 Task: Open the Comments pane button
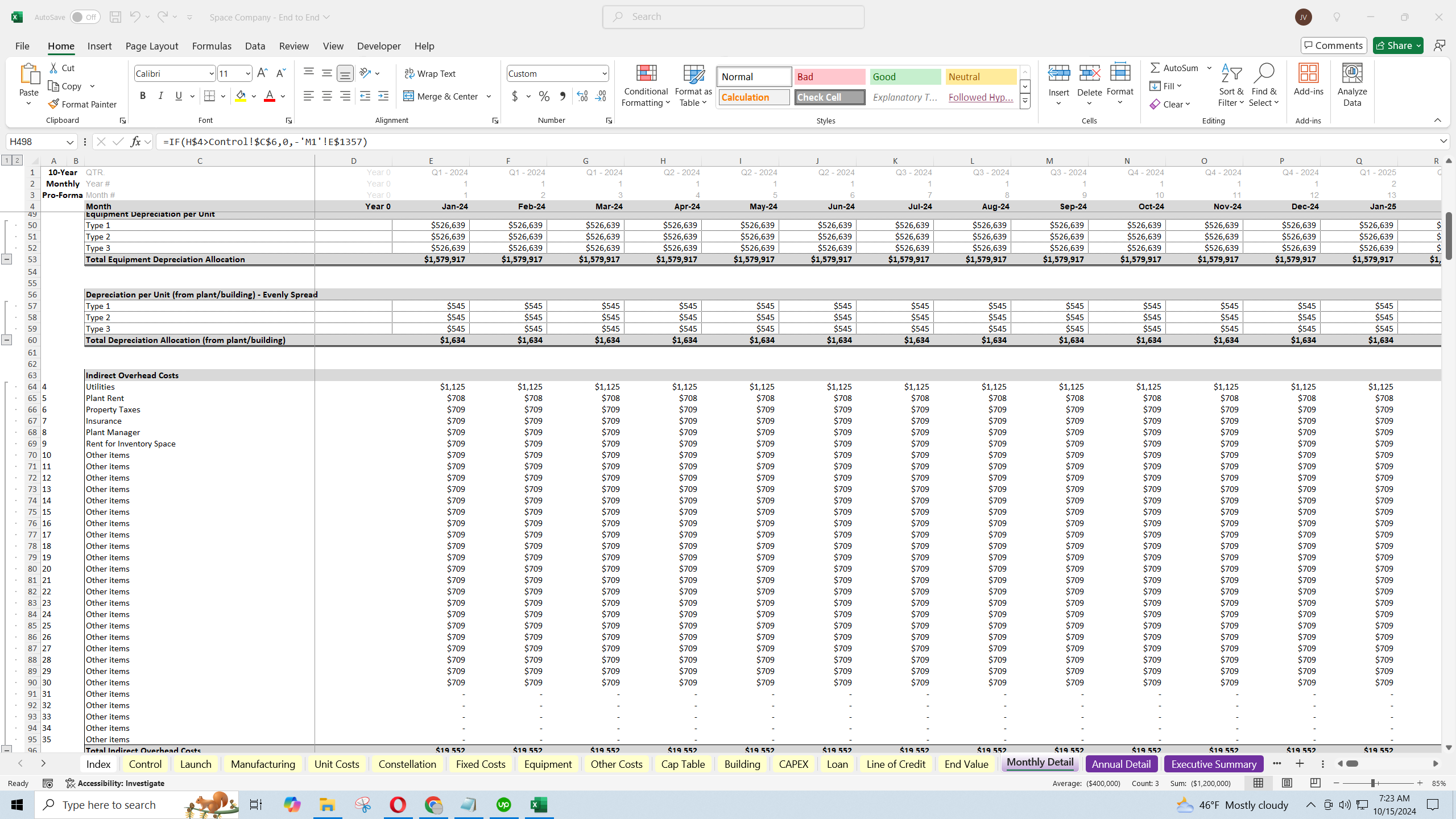click(x=1333, y=45)
